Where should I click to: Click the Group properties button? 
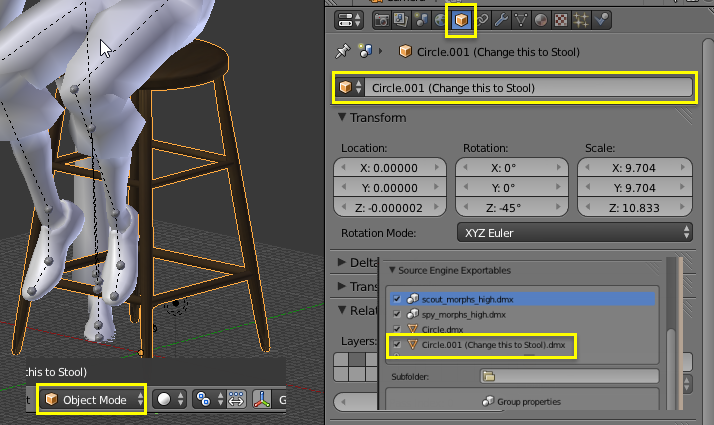tap(521, 401)
